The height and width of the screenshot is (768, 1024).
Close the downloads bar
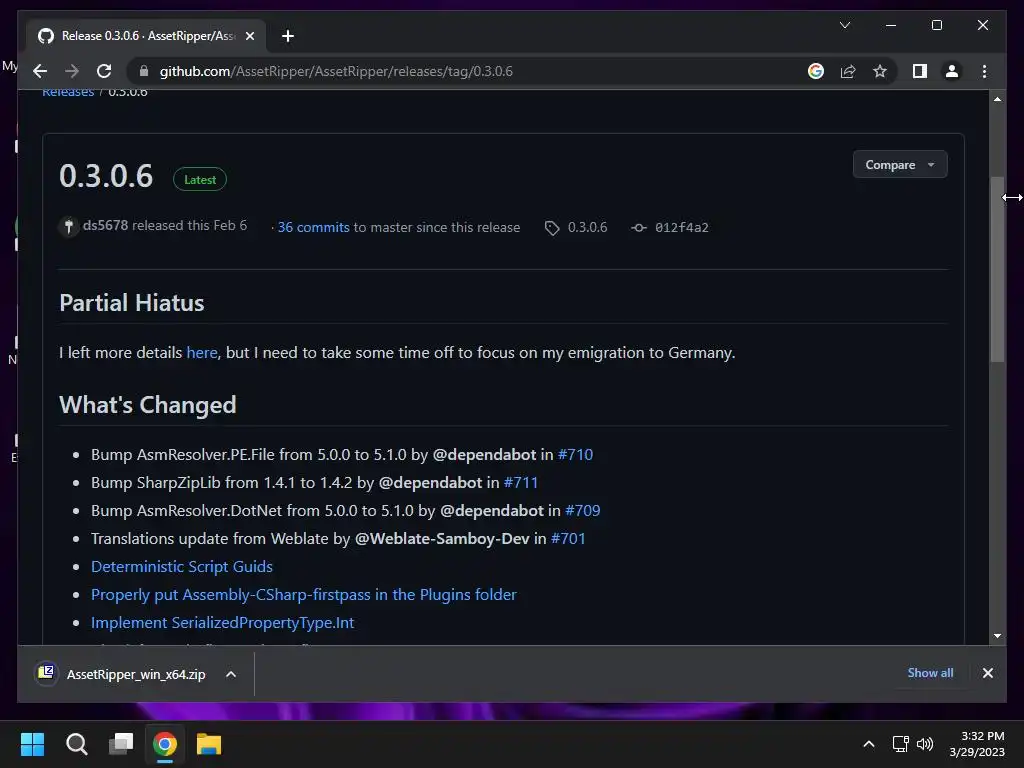[x=987, y=673]
